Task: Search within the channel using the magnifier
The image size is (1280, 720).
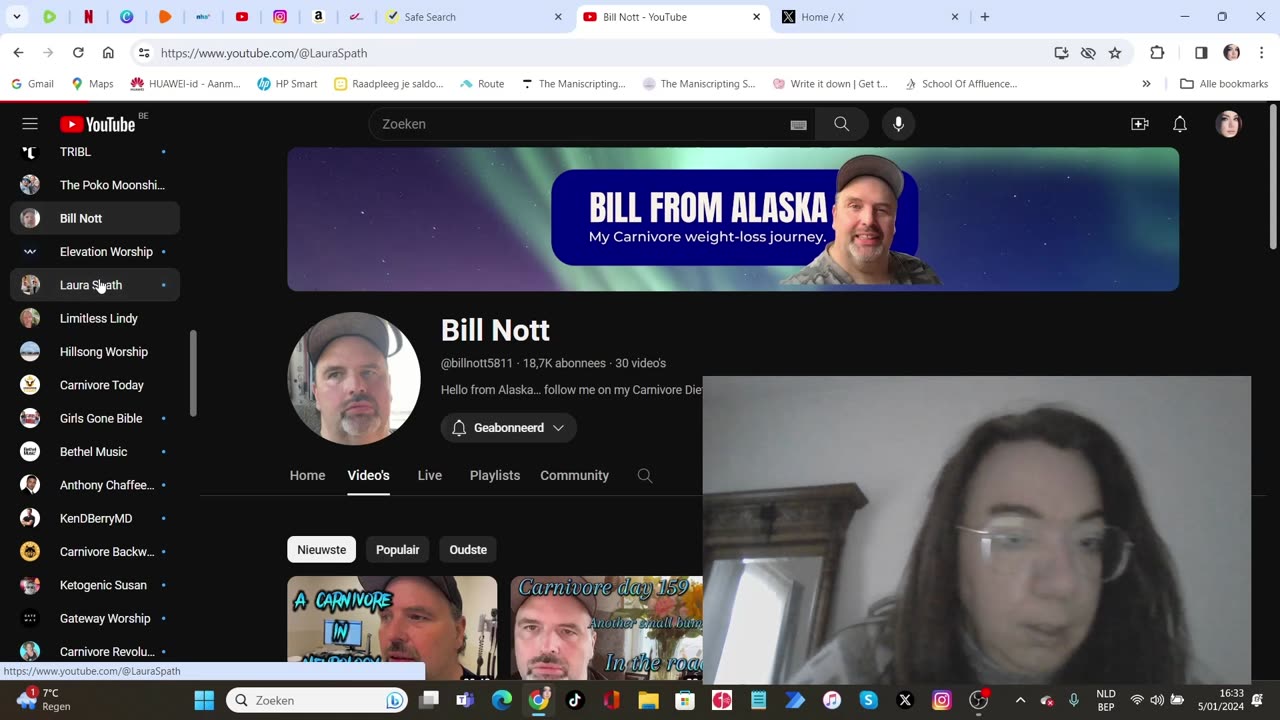Action: click(x=645, y=476)
